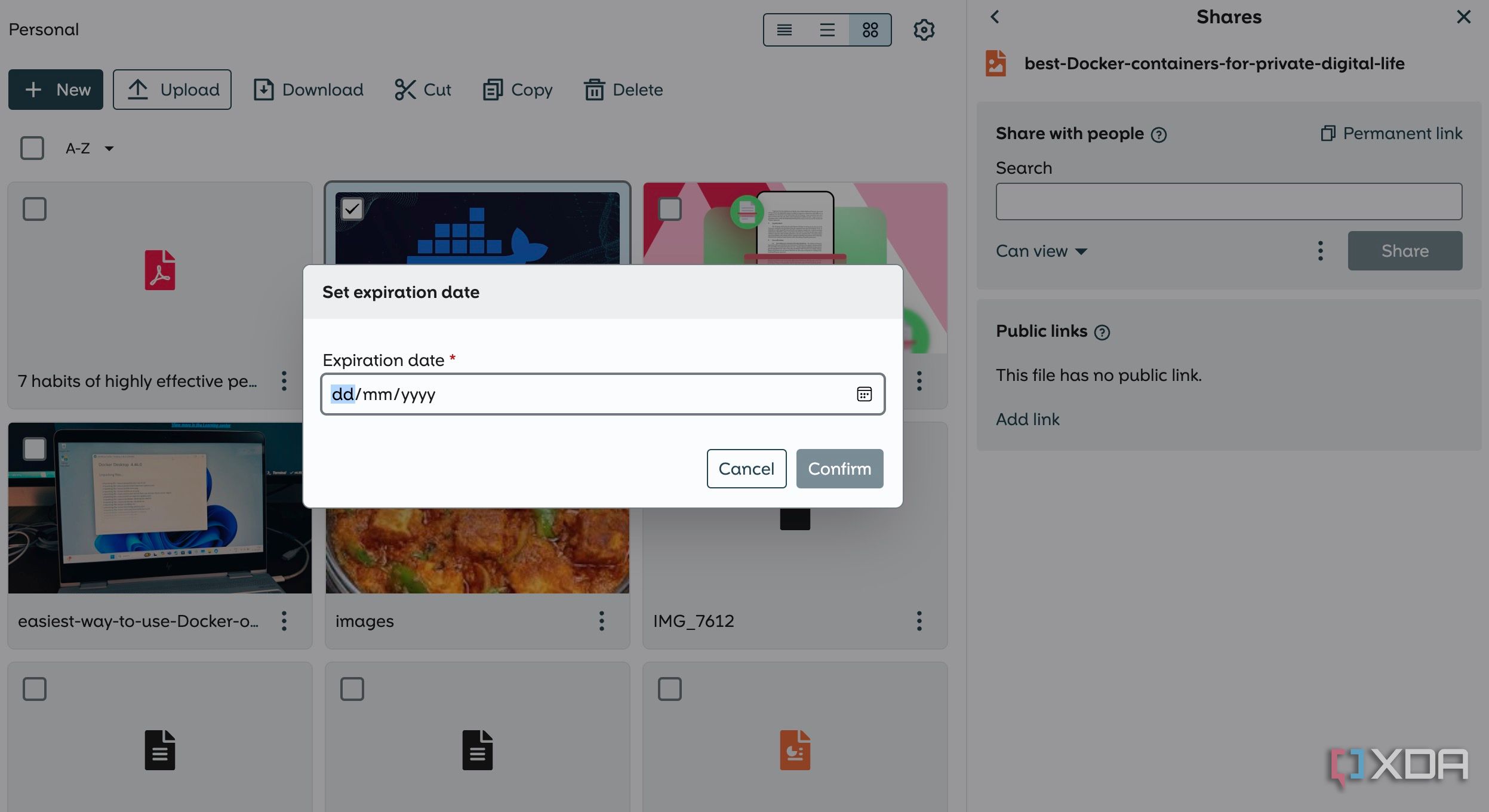This screenshot has height=812, width=1489.
Task: Check the 7 habits file checkbox
Action: (x=35, y=209)
